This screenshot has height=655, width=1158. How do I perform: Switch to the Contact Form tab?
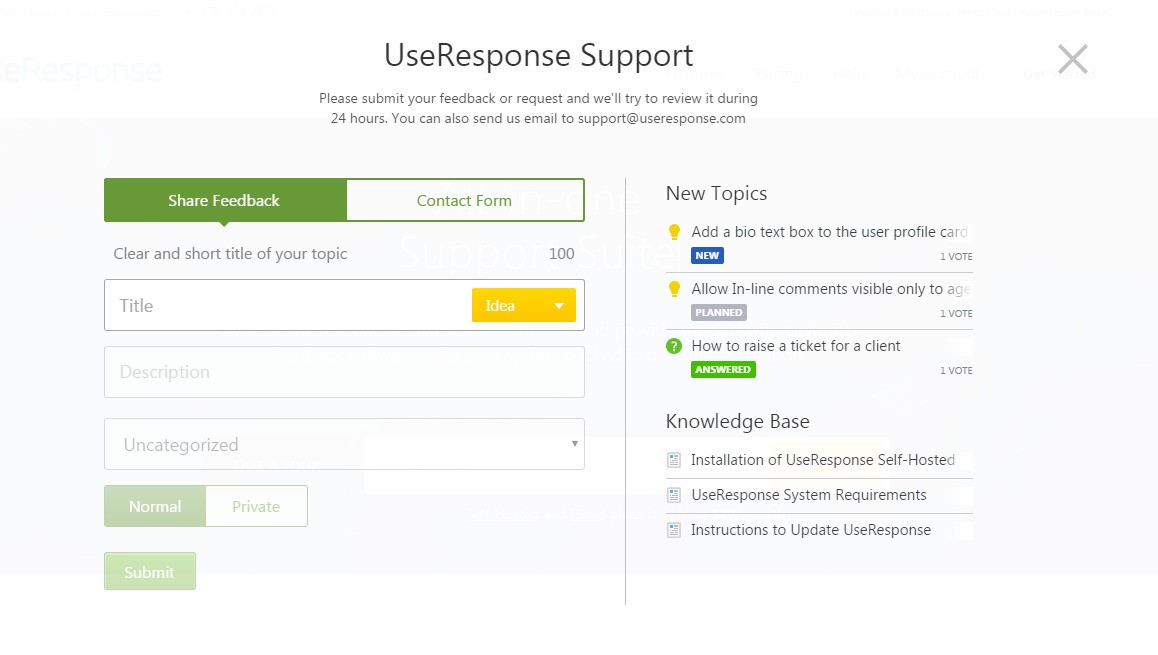tap(465, 200)
